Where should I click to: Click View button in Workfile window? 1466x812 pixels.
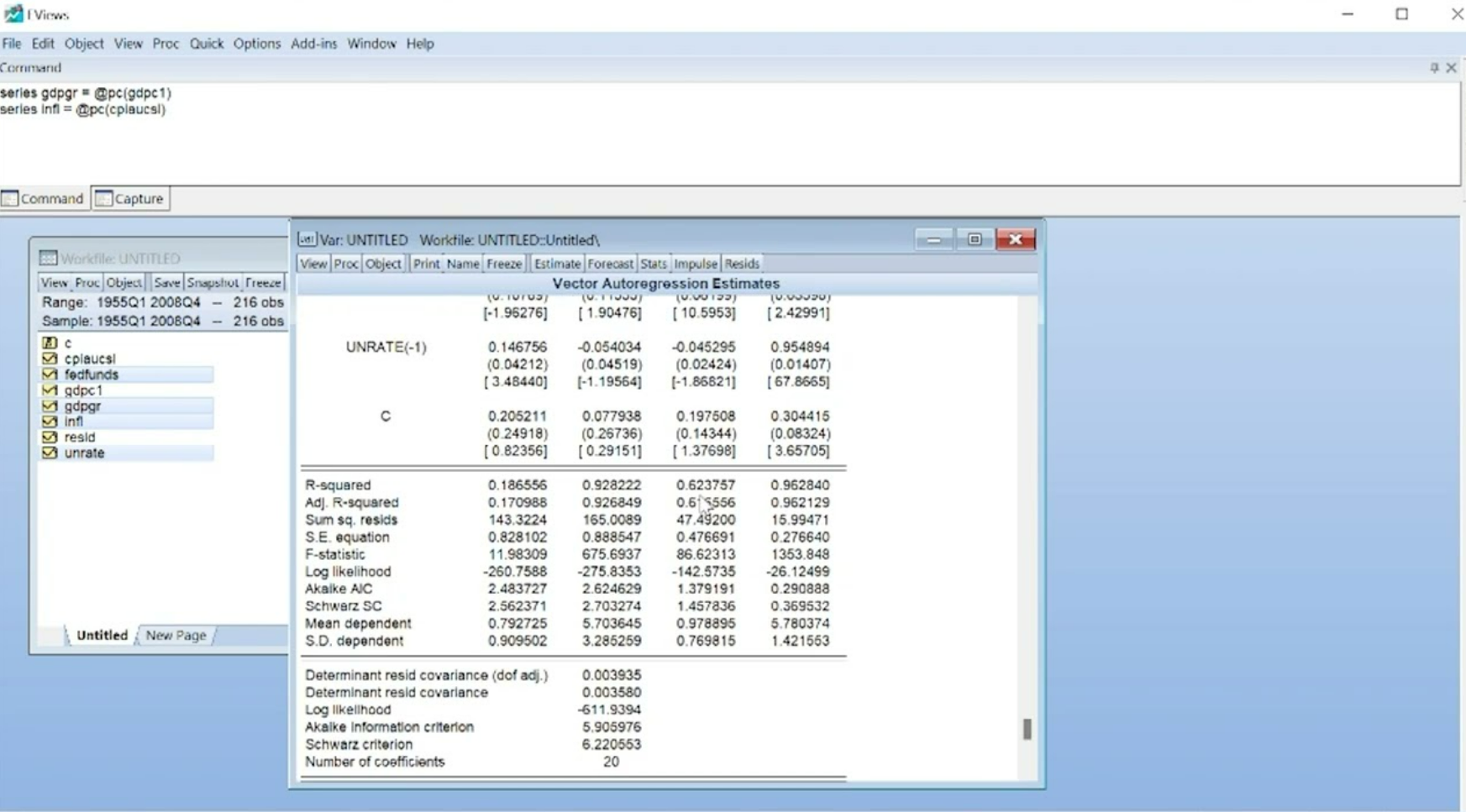[x=55, y=283]
